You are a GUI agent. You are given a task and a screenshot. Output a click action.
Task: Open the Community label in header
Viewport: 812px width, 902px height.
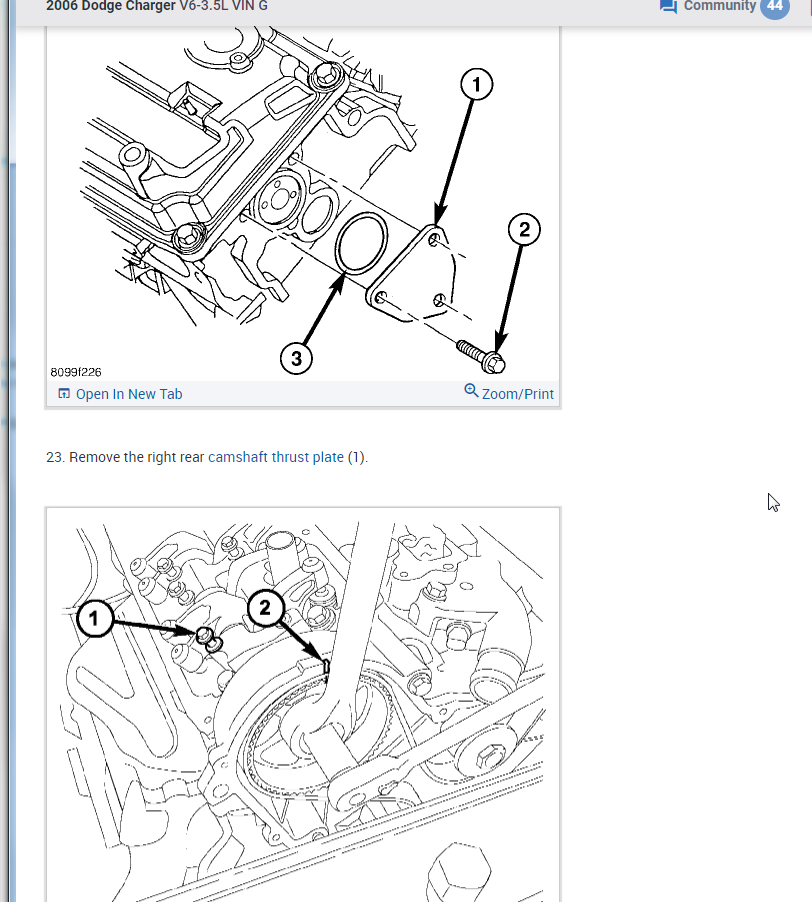tap(719, 6)
